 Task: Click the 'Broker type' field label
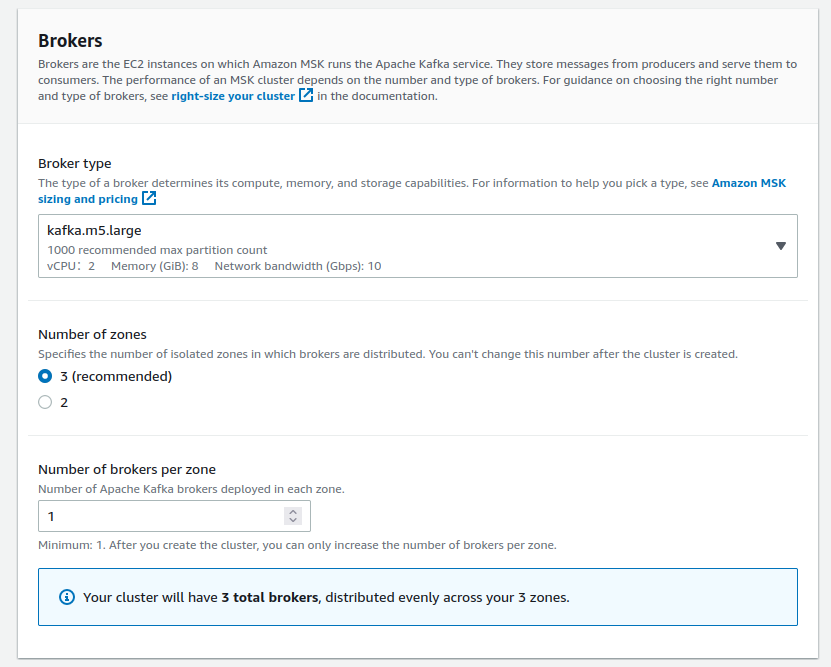(75, 164)
